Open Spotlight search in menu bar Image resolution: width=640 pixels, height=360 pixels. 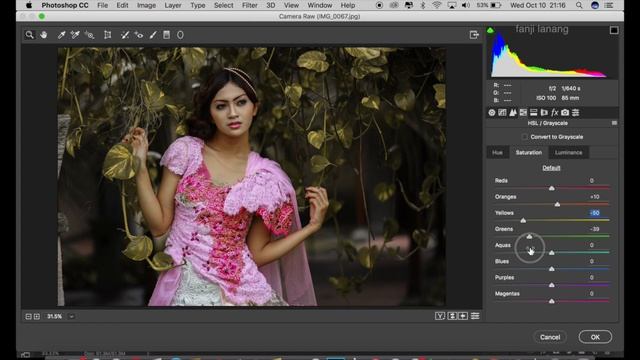[x=579, y=5]
